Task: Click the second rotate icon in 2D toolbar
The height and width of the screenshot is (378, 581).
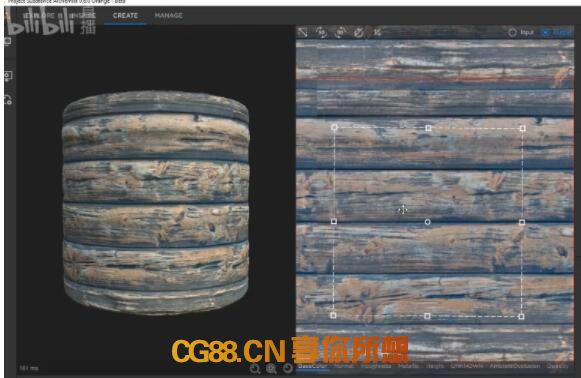Action: (x=322, y=33)
